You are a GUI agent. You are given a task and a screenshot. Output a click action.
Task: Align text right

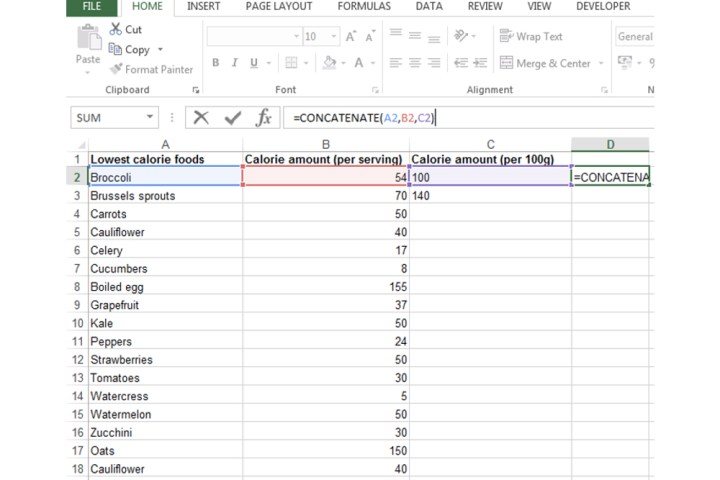434,62
